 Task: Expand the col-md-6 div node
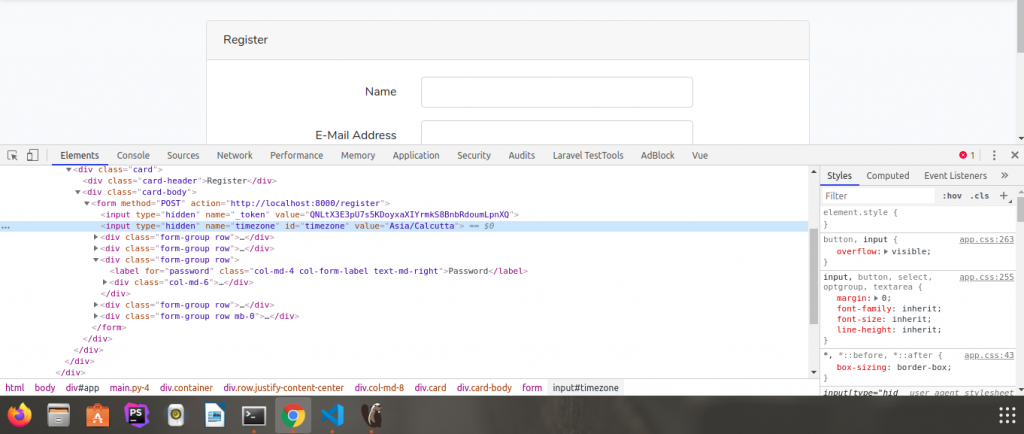[106, 282]
